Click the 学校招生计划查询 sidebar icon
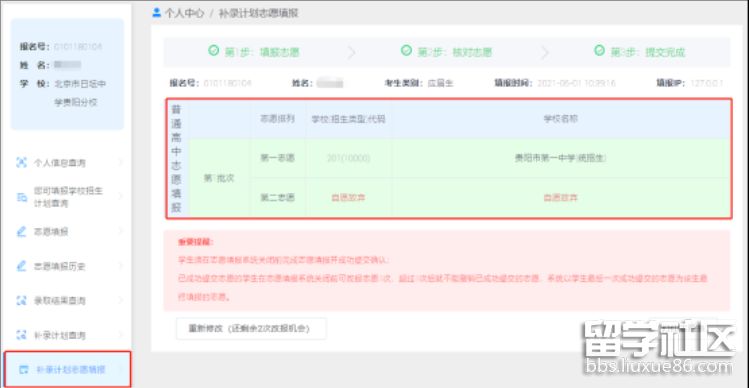The image size is (749, 388). click(21, 197)
